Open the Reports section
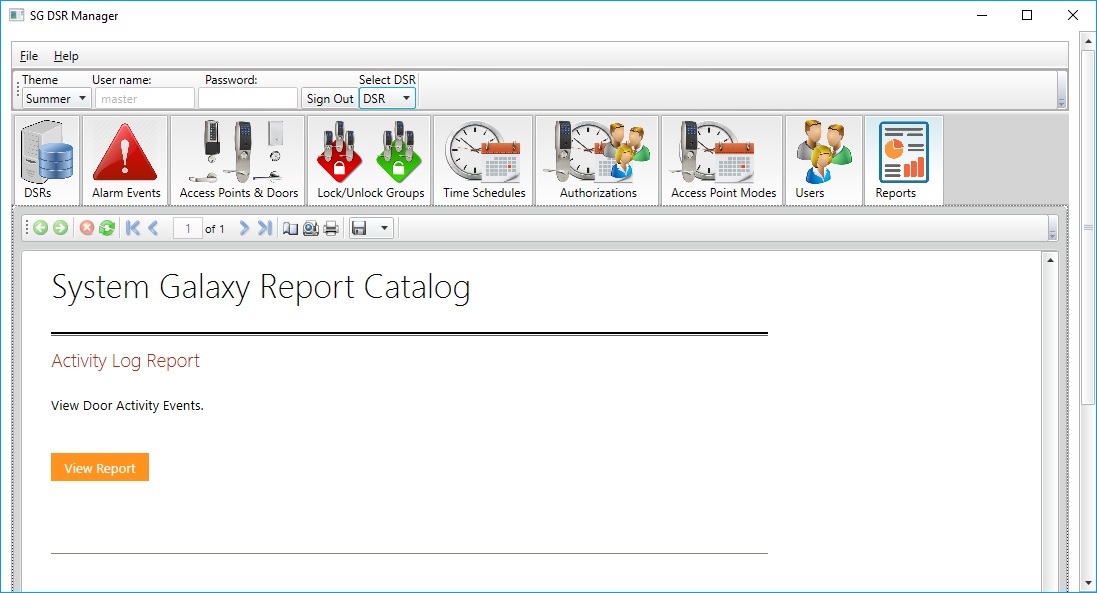Screen dimensions: 1097x593 [x=904, y=160]
